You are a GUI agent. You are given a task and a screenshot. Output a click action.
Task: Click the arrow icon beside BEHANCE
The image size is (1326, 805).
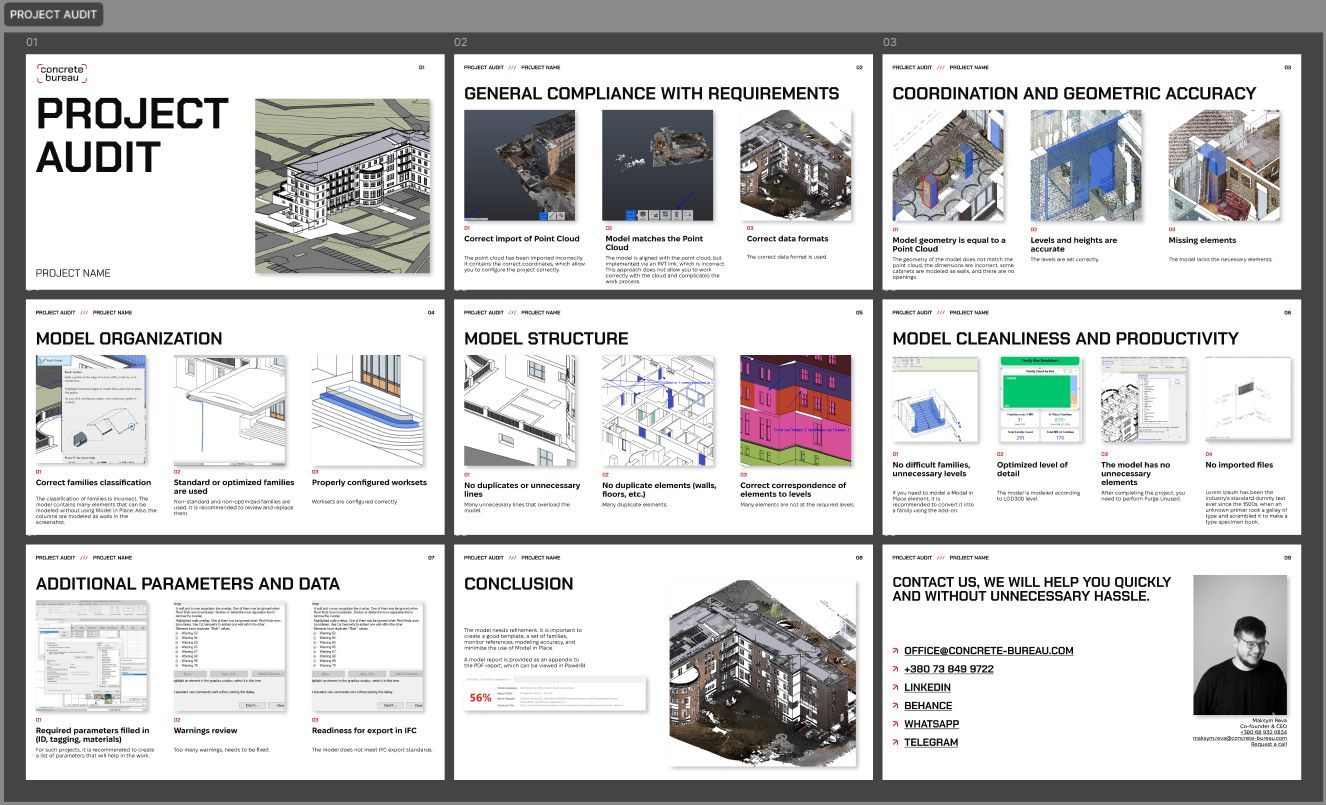(895, 706)
